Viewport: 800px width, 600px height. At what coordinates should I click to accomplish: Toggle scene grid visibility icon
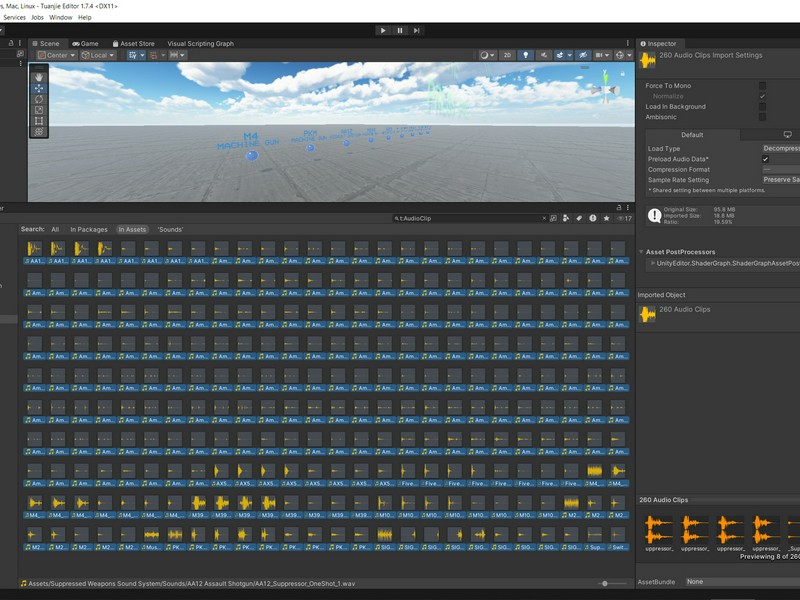click(133, 55)
